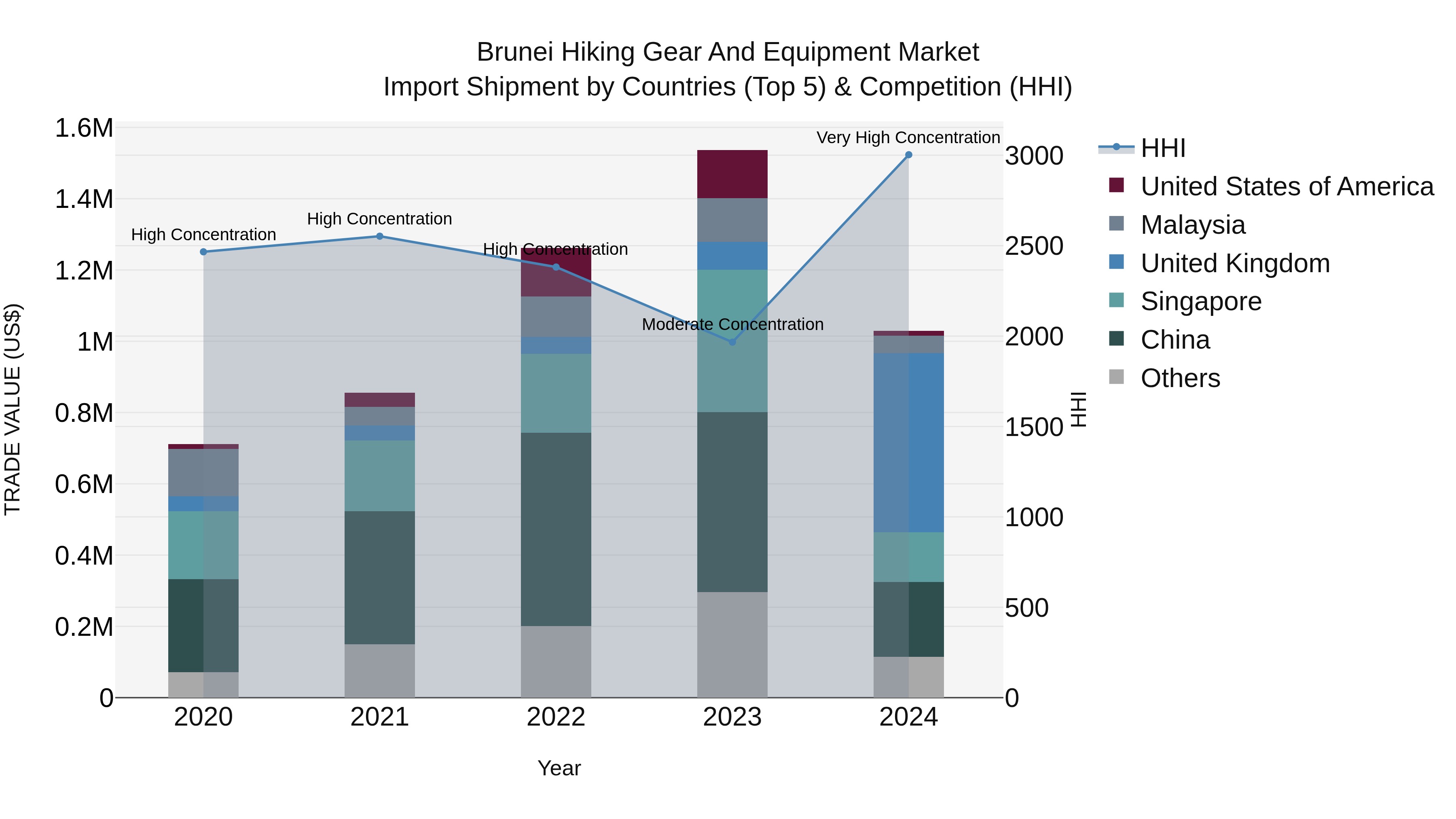Select the 2024 United Kingdom bar segment
1456x819 pixels.
[x=909, y=442]
